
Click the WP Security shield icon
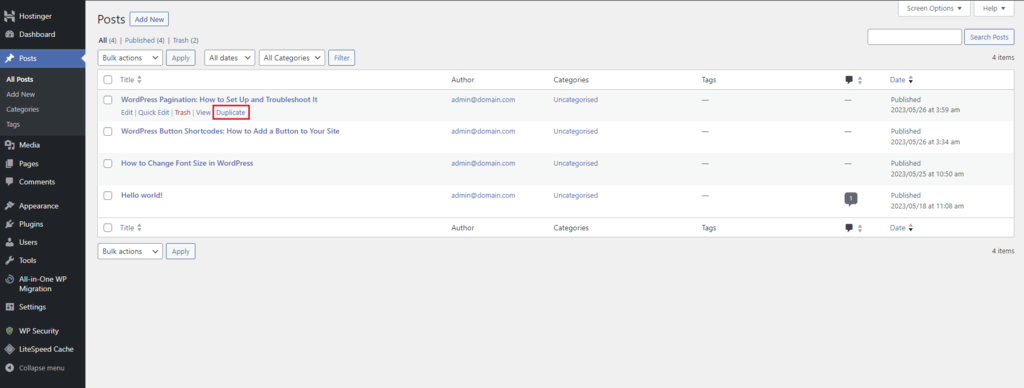tap(9, 331)
